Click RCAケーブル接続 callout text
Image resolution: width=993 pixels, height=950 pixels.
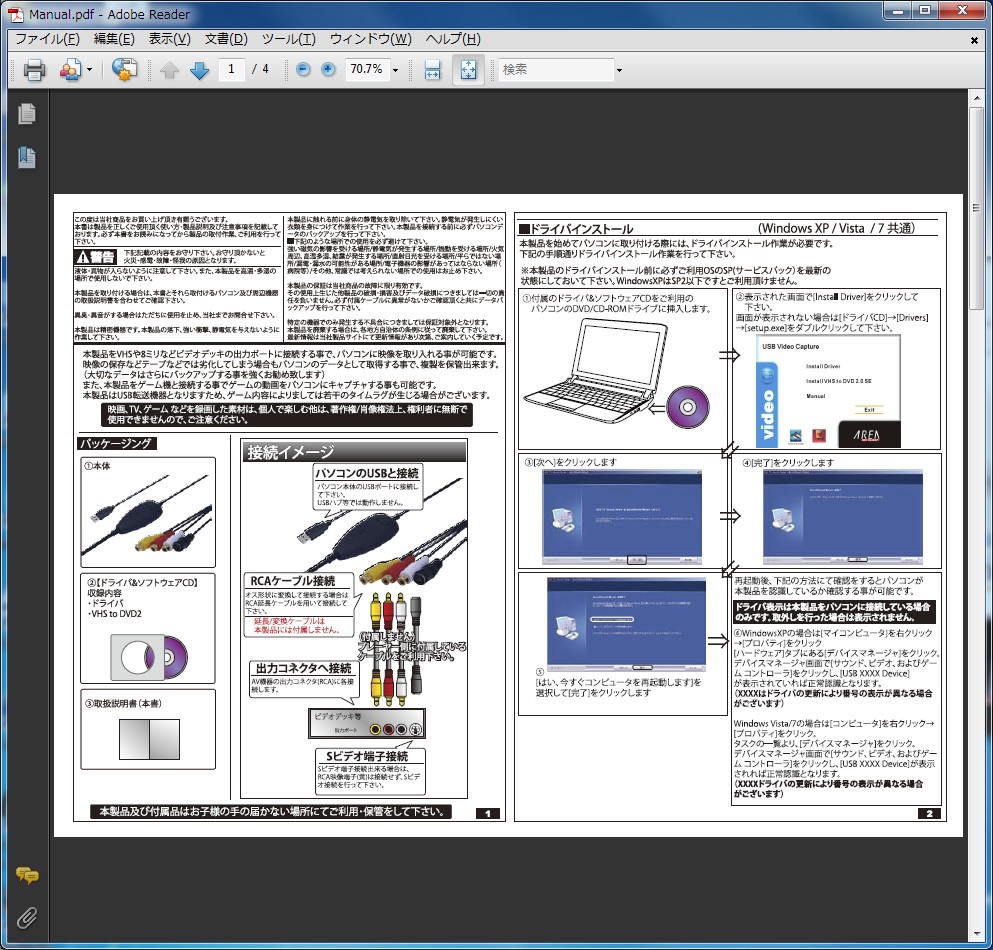[x=293, y=581]
